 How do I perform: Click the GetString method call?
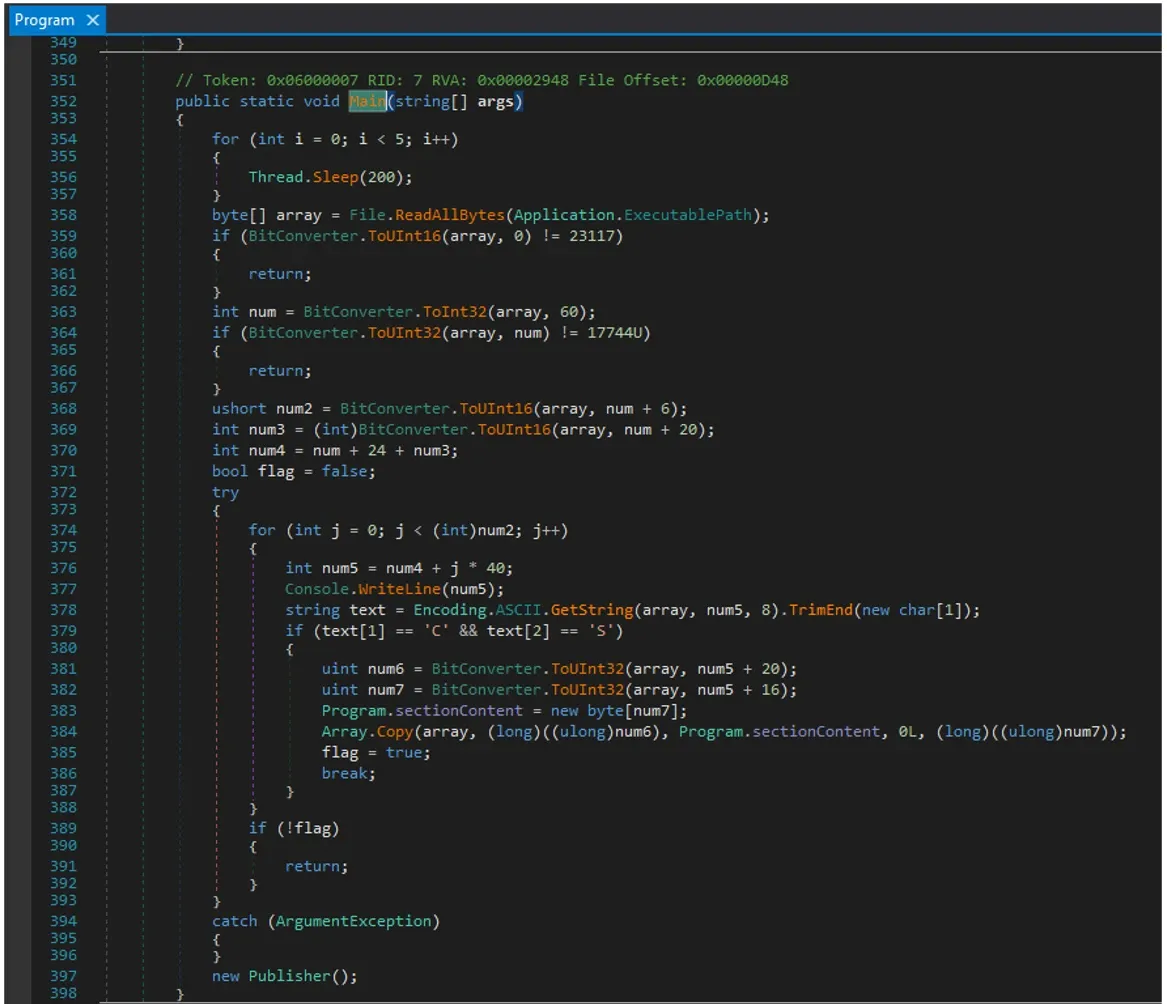click(592, 610)
